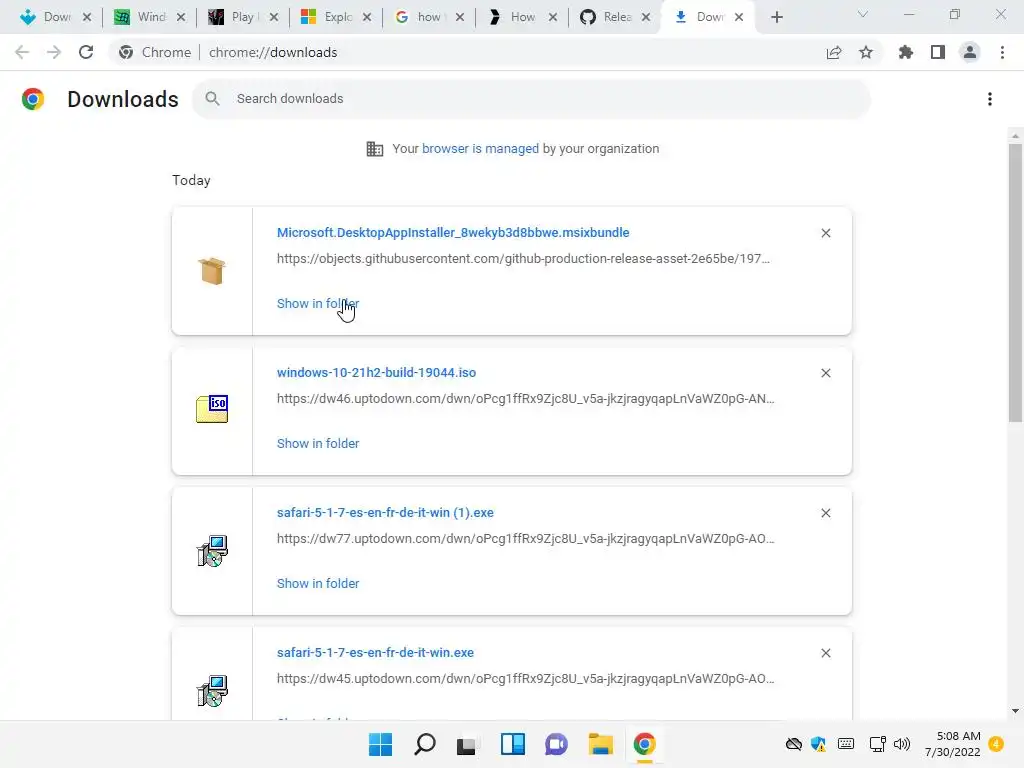Open Chrome's three-dot menu in toolbar
Screen dimensions: 1024x768
[1002, 52]
